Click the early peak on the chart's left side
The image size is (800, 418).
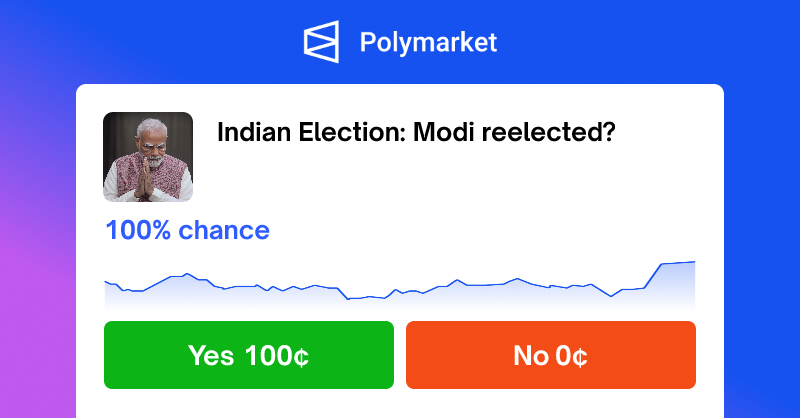click(x=187, y=274)
